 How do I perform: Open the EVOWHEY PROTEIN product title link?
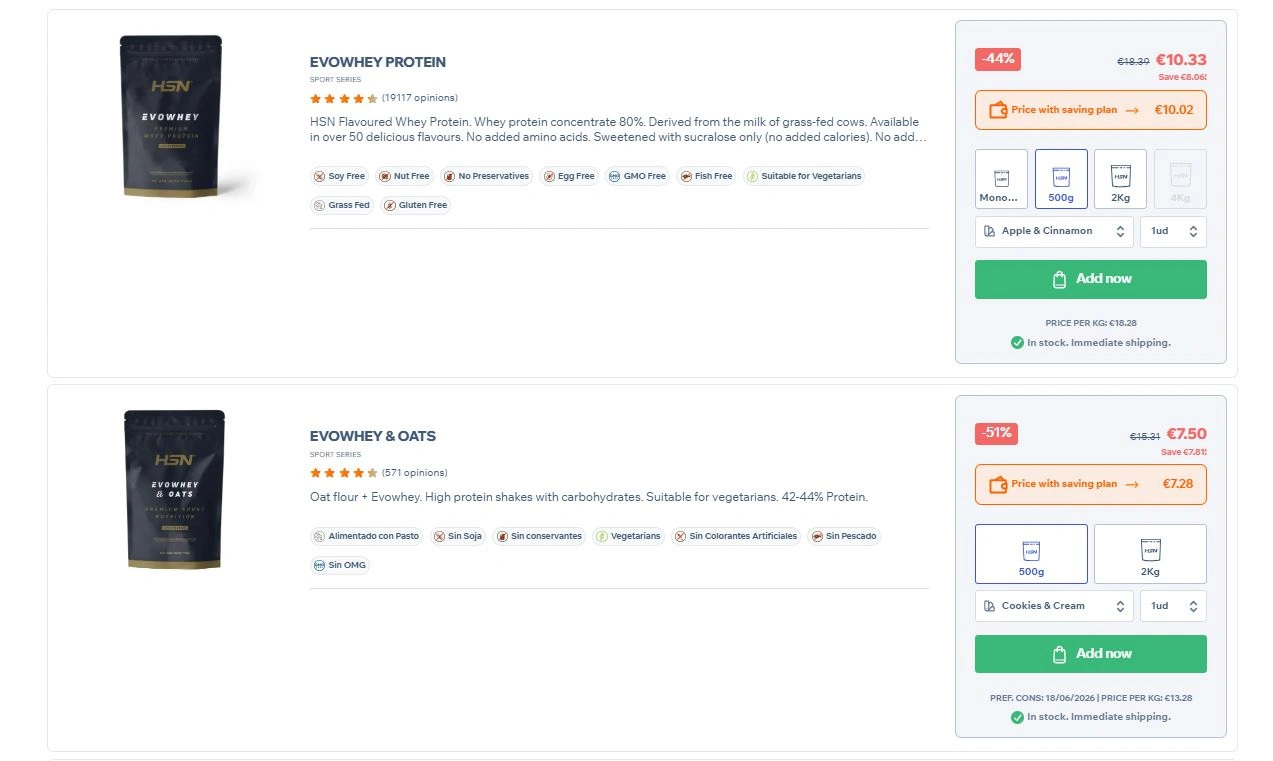pyautogui.click(x=378, y=62)
